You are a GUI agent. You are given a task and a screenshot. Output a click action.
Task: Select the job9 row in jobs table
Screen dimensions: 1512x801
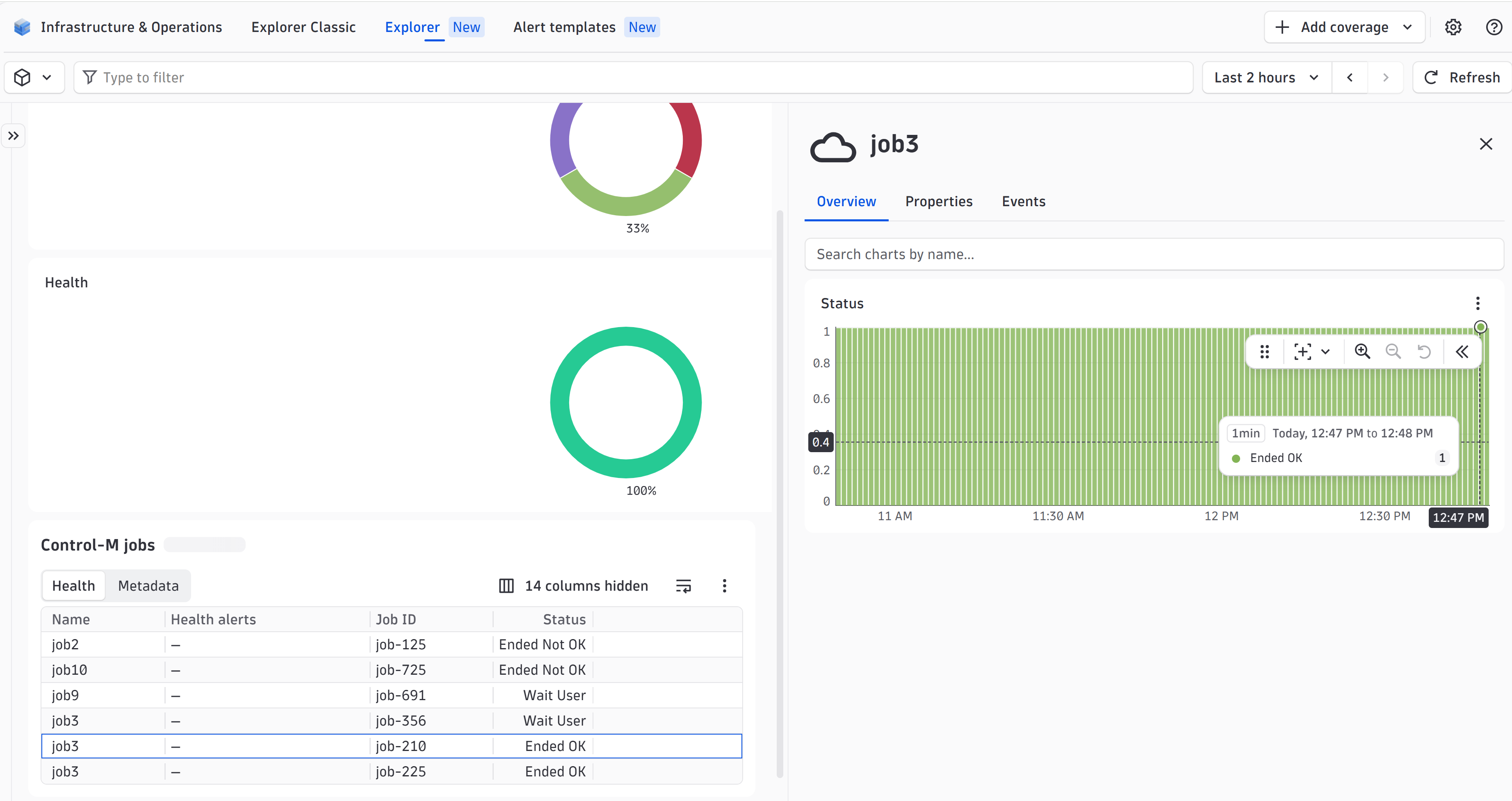(x=392, y=695)
